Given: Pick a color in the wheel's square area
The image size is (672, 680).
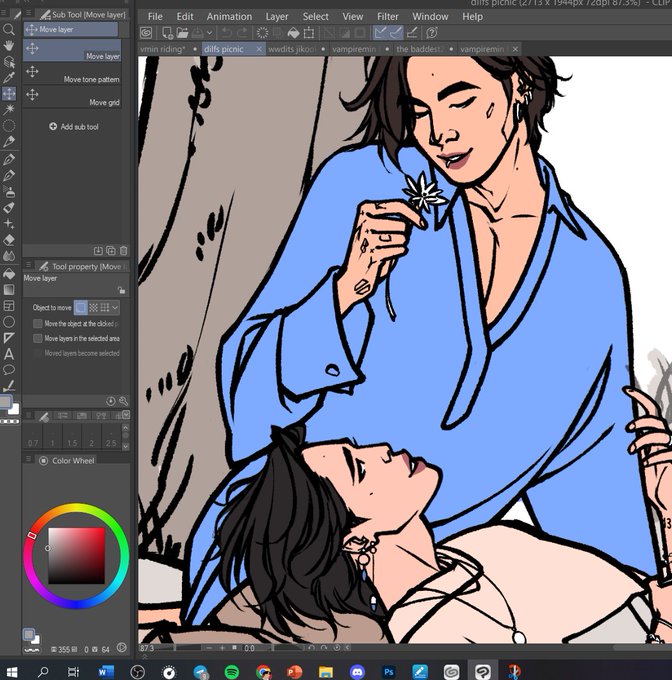Looking at the screenshot, I should pos(76,556).
